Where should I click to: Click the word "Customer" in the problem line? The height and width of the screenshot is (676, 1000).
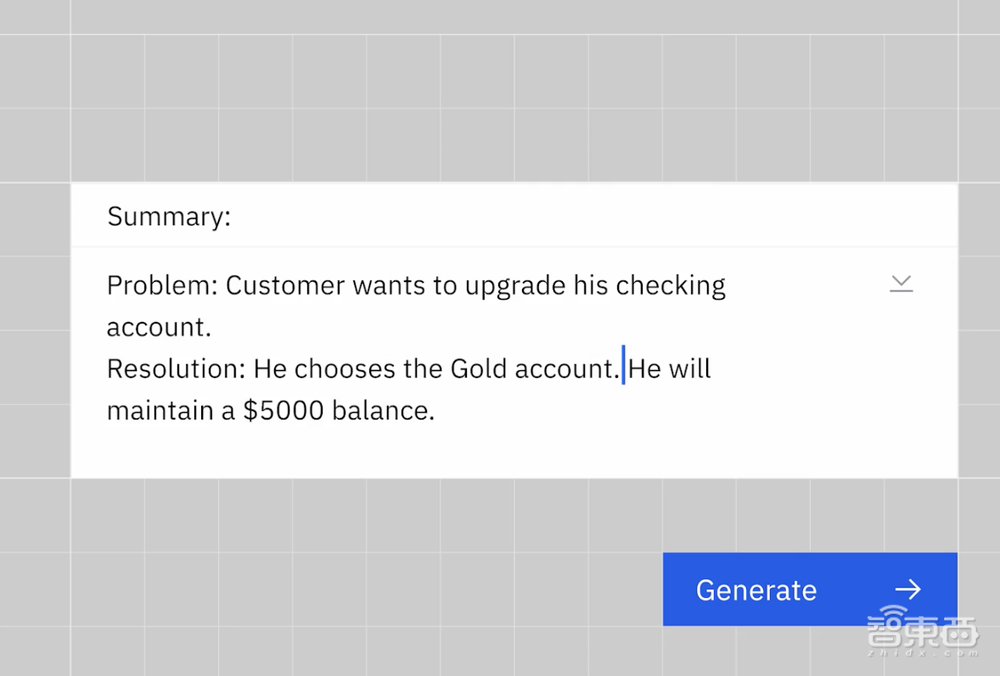[286, 286]
